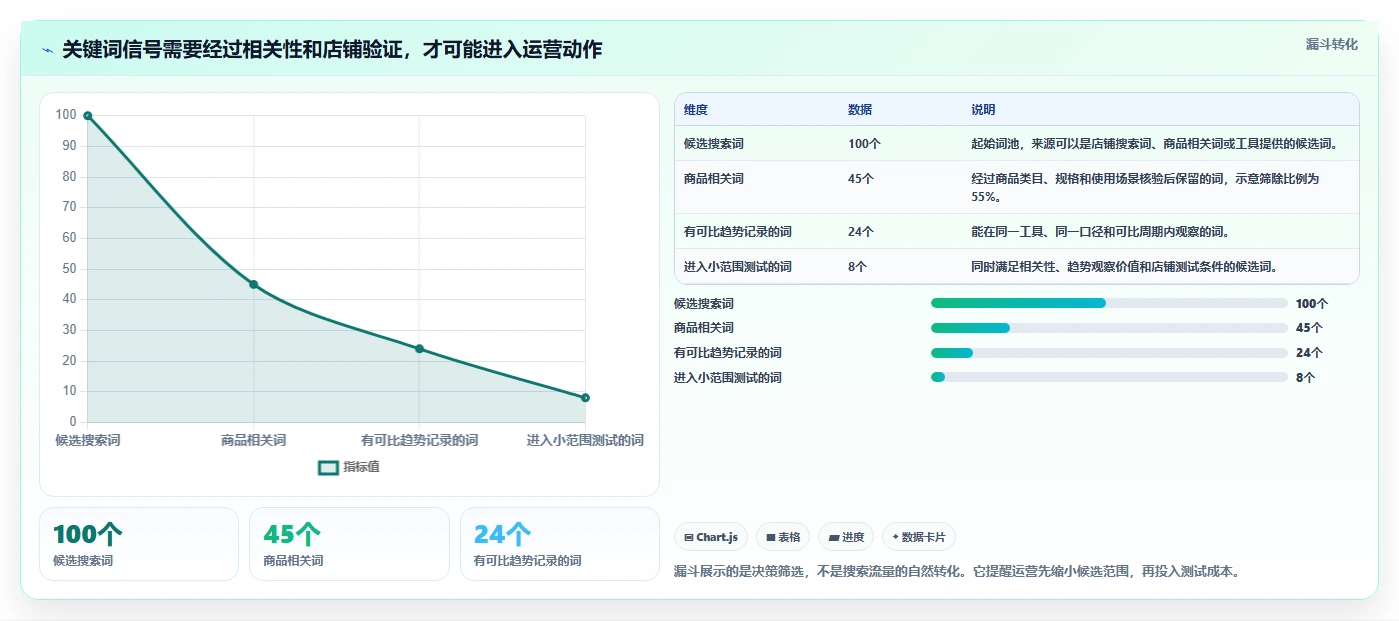
Task: Click the 45个 table cell
Action: pyautogui.click(x=861, y=179)
